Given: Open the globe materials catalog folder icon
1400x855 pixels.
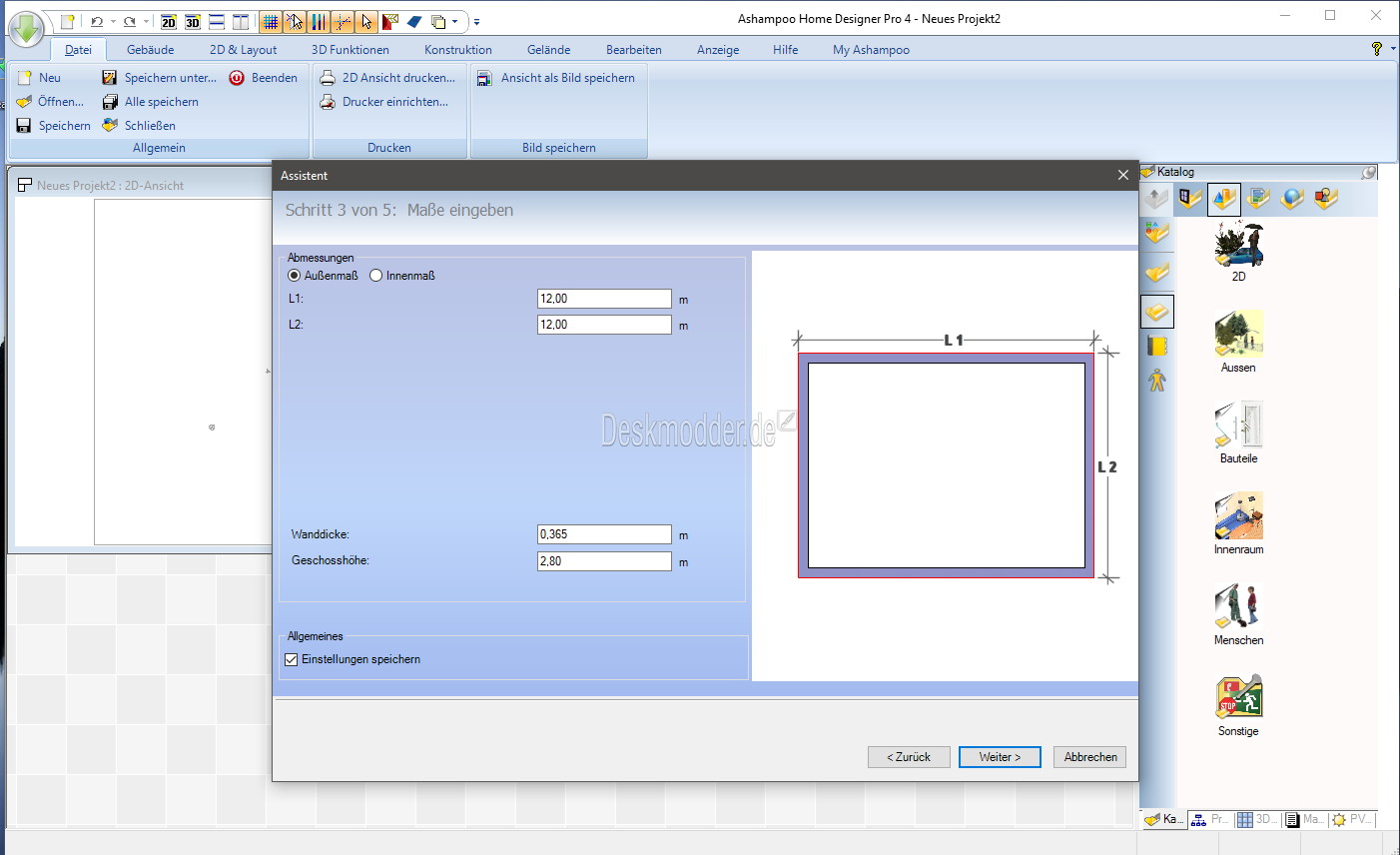Looking at the screenshot, I should tap(1292, 199).
